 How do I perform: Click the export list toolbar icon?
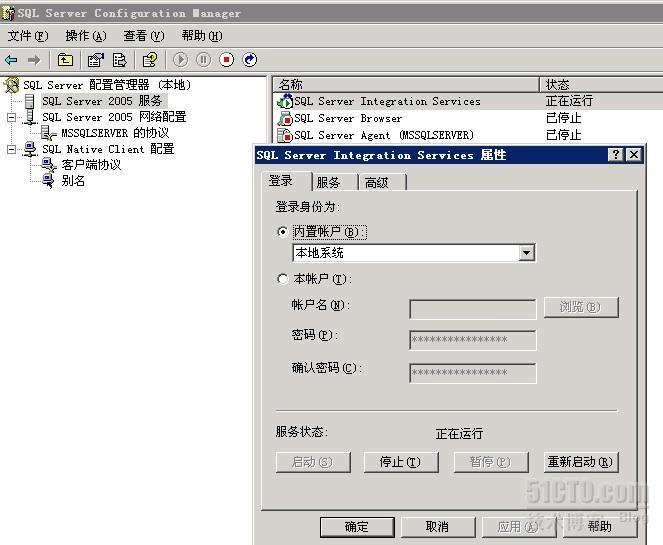point(120,60)
